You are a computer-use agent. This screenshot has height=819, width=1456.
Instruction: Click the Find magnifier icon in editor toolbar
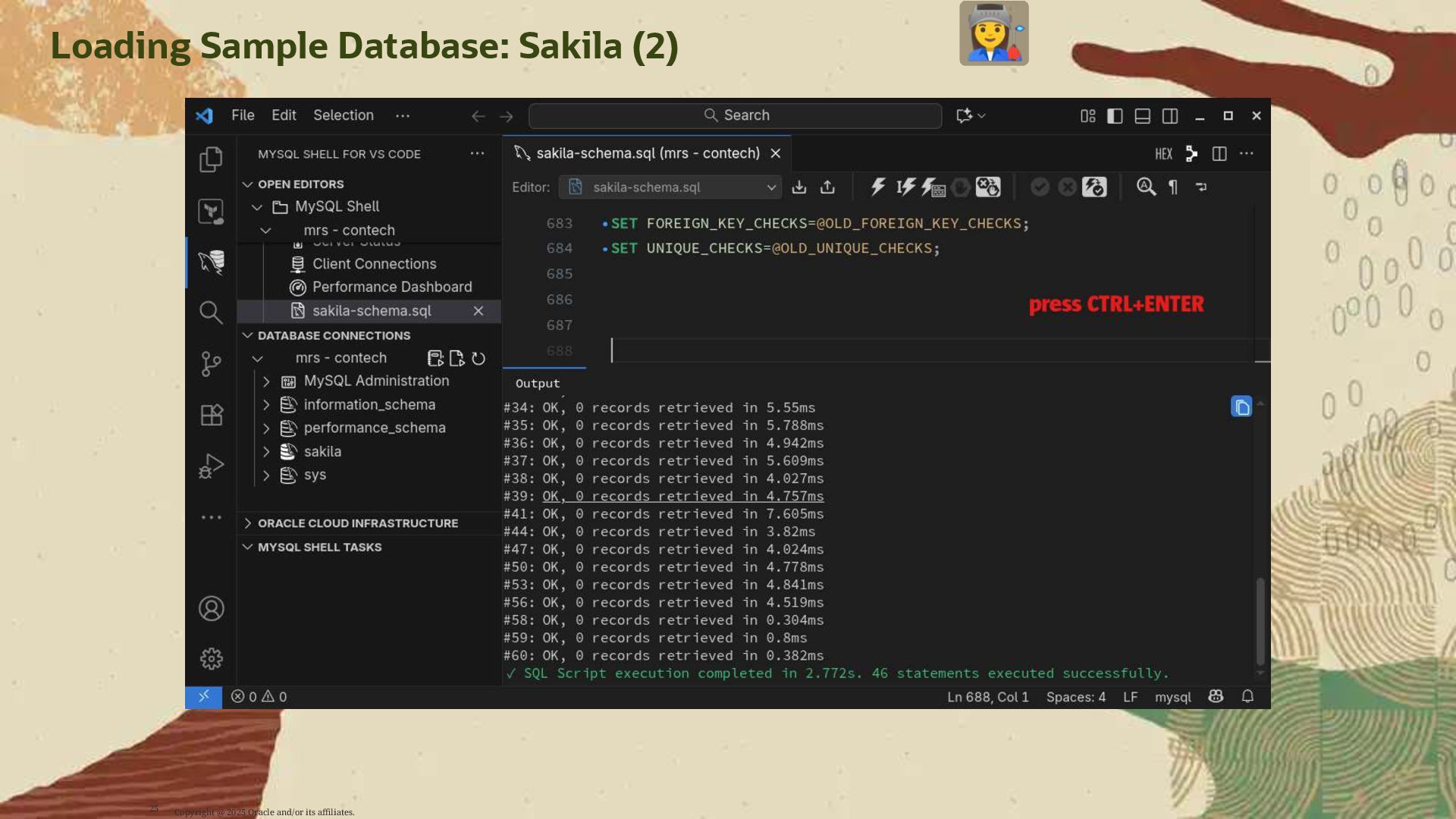[x=1146, y=187]
